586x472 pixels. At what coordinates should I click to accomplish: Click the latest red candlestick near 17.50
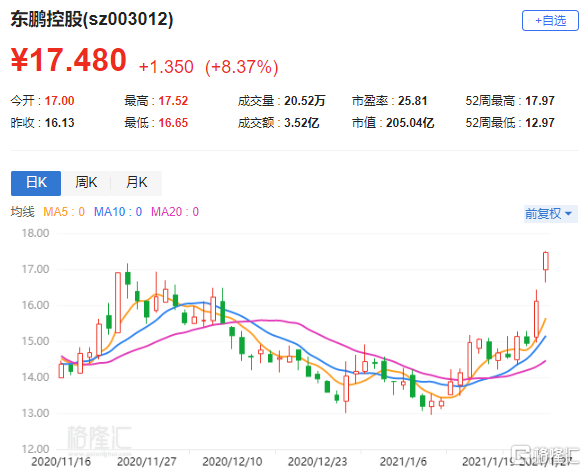point(546,261)
